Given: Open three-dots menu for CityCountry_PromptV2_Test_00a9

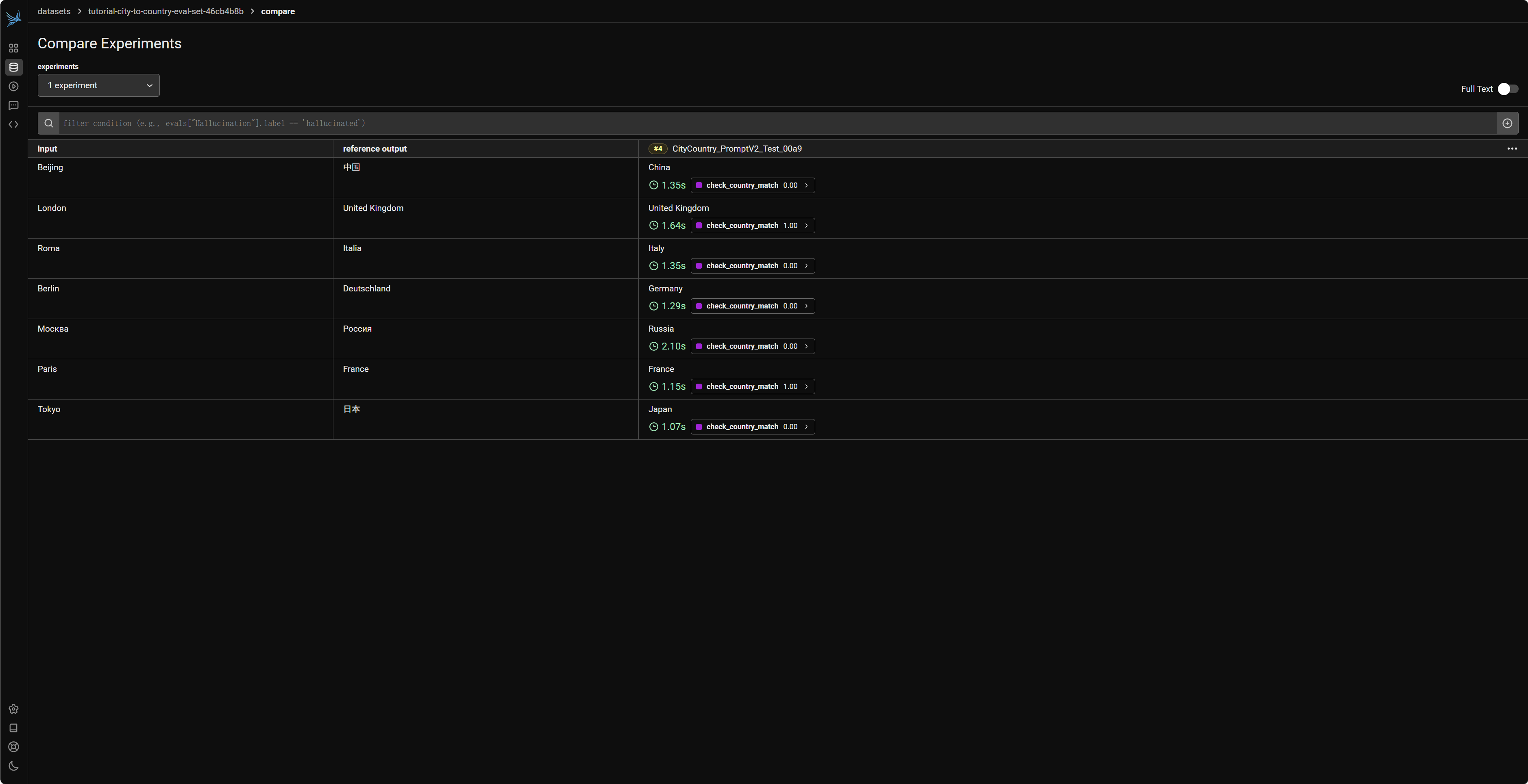Looking at the screenshot, I should (1511, 149).
